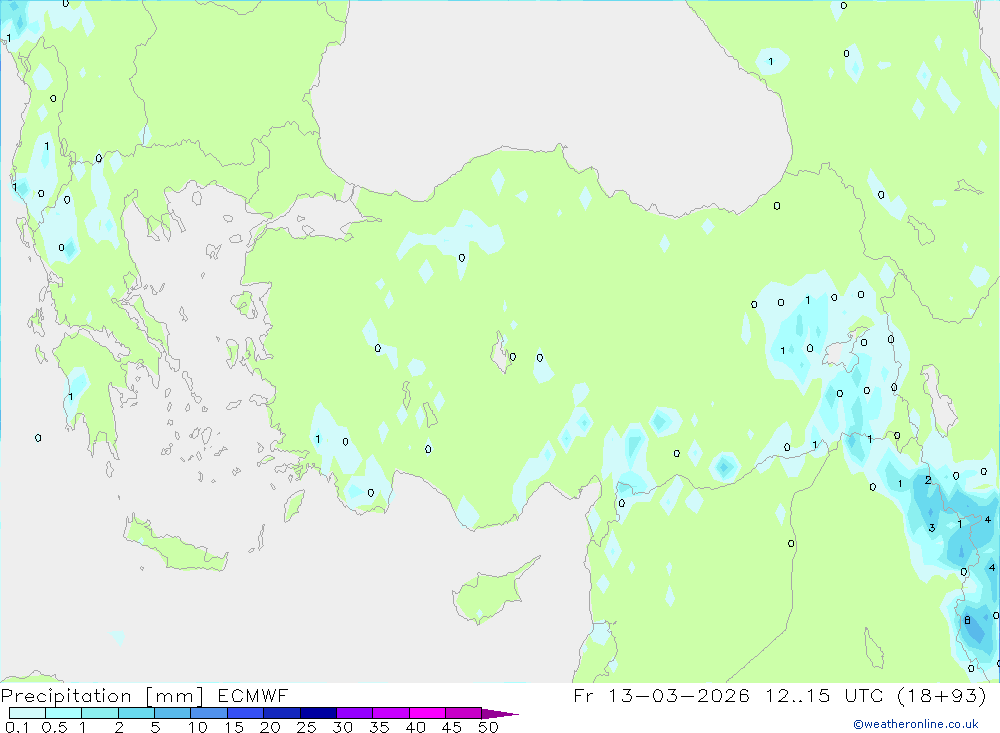Pick the 15–20 mm legend color block

(x=245, y=713)
